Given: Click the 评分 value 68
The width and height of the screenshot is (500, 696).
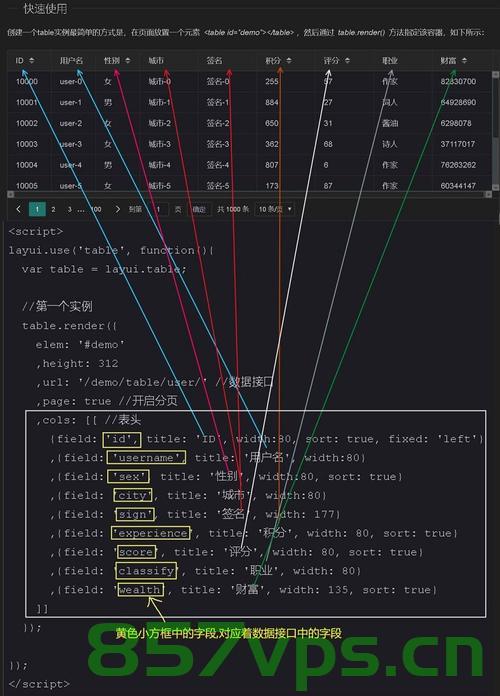Looking at the screenshot, I should pyautogui.click(x=328, y=144).
